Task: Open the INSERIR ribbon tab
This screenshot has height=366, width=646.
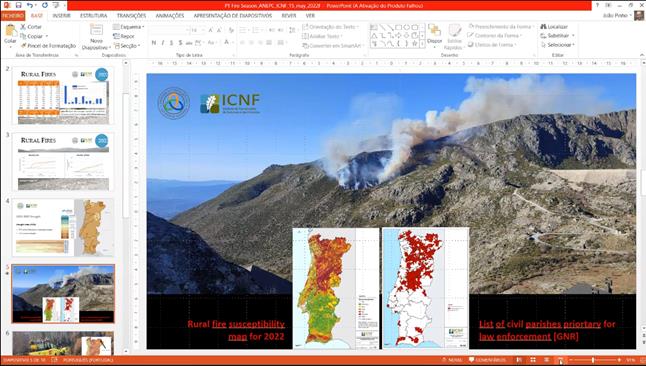Action: (61, 15)
